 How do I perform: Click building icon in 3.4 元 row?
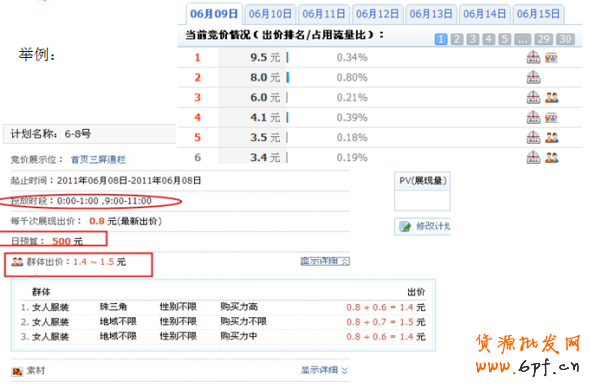tap(533, 157)
